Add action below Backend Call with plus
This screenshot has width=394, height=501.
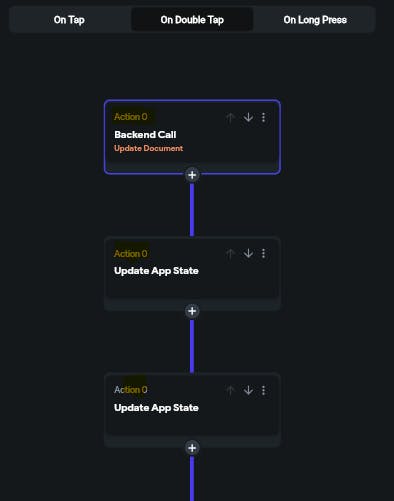(192, 175)
